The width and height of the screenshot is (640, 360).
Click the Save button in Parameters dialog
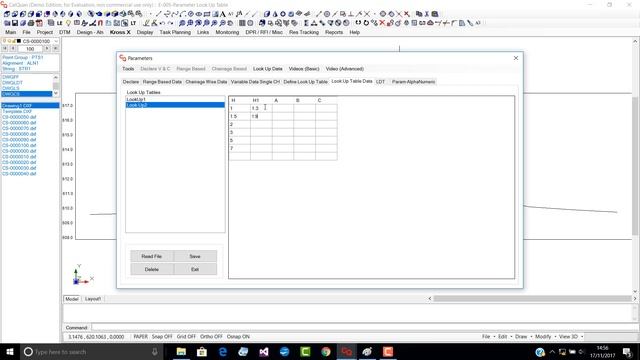pos(195,256)
